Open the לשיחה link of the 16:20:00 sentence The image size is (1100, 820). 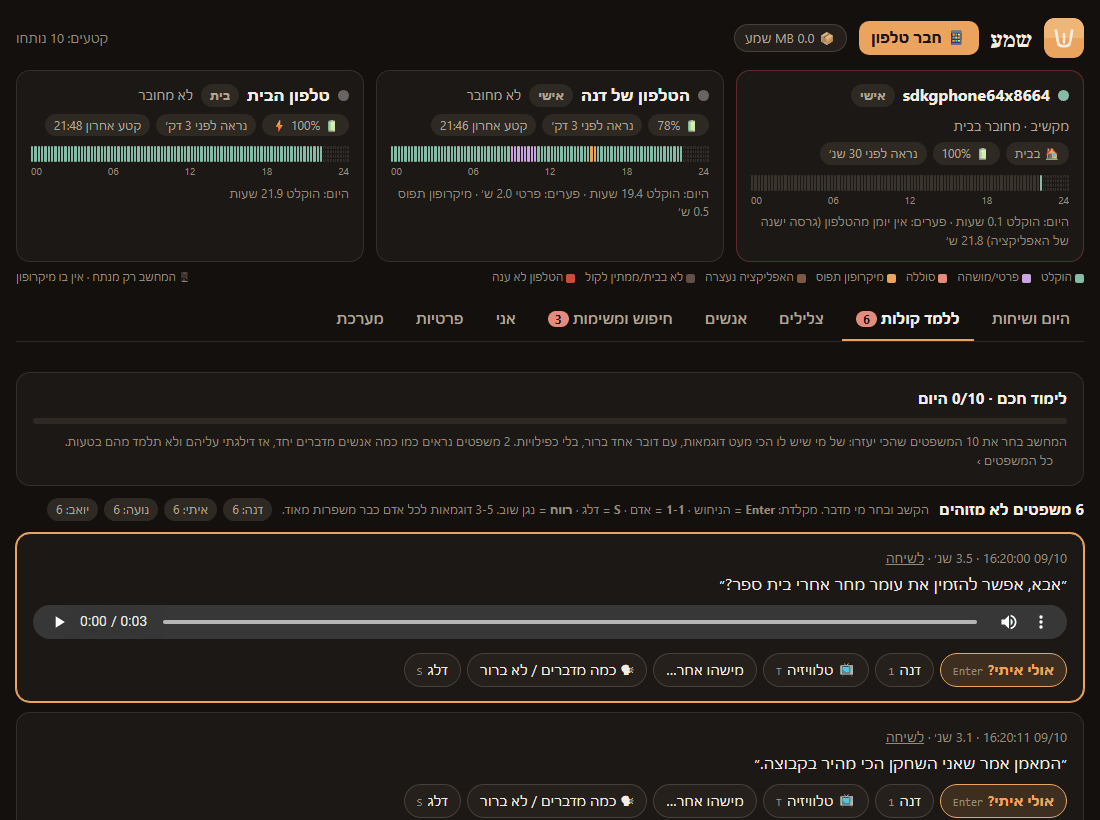(x=904, y=558)
